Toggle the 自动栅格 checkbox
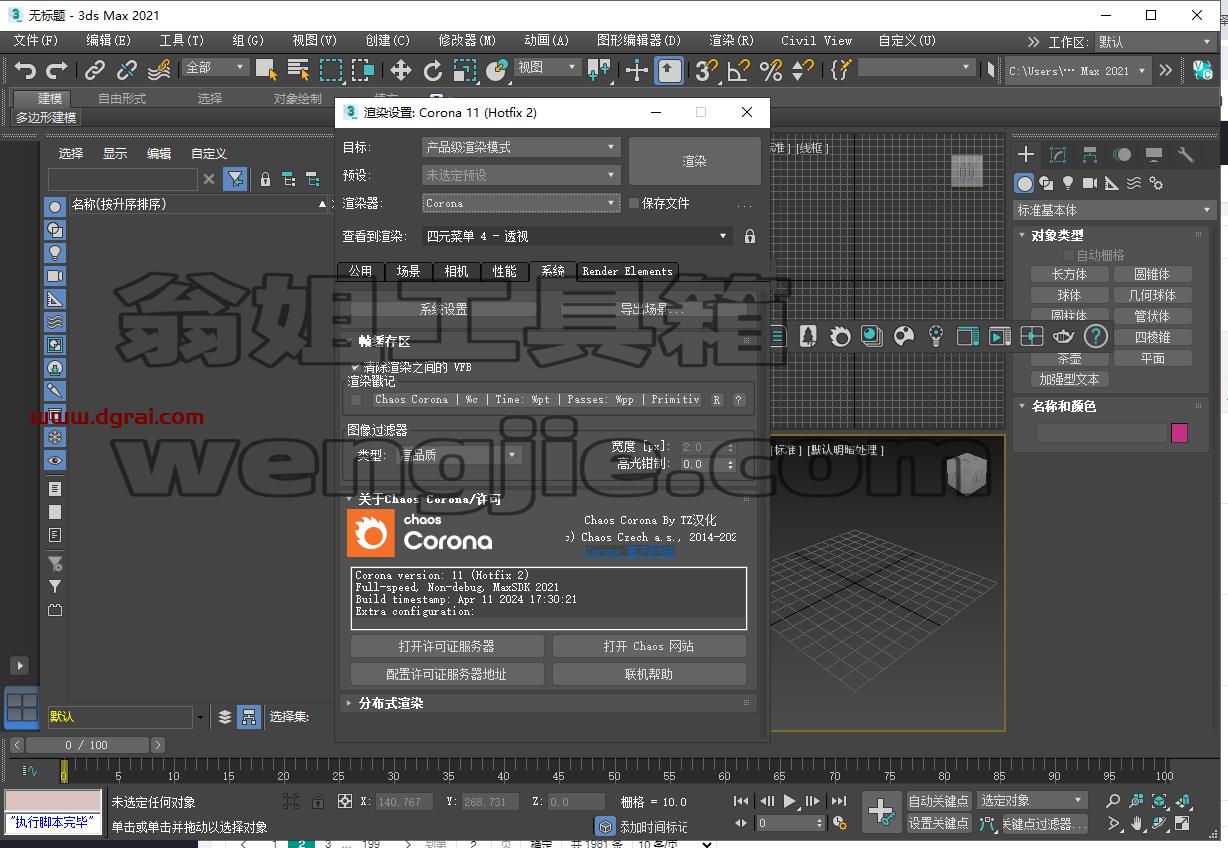1228x848 pixels. pyautogui.click(x=1068, y=255)
